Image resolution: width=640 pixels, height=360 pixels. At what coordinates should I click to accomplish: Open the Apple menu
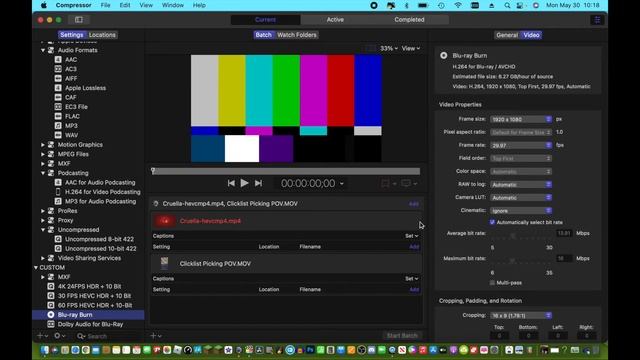[44, 5]
